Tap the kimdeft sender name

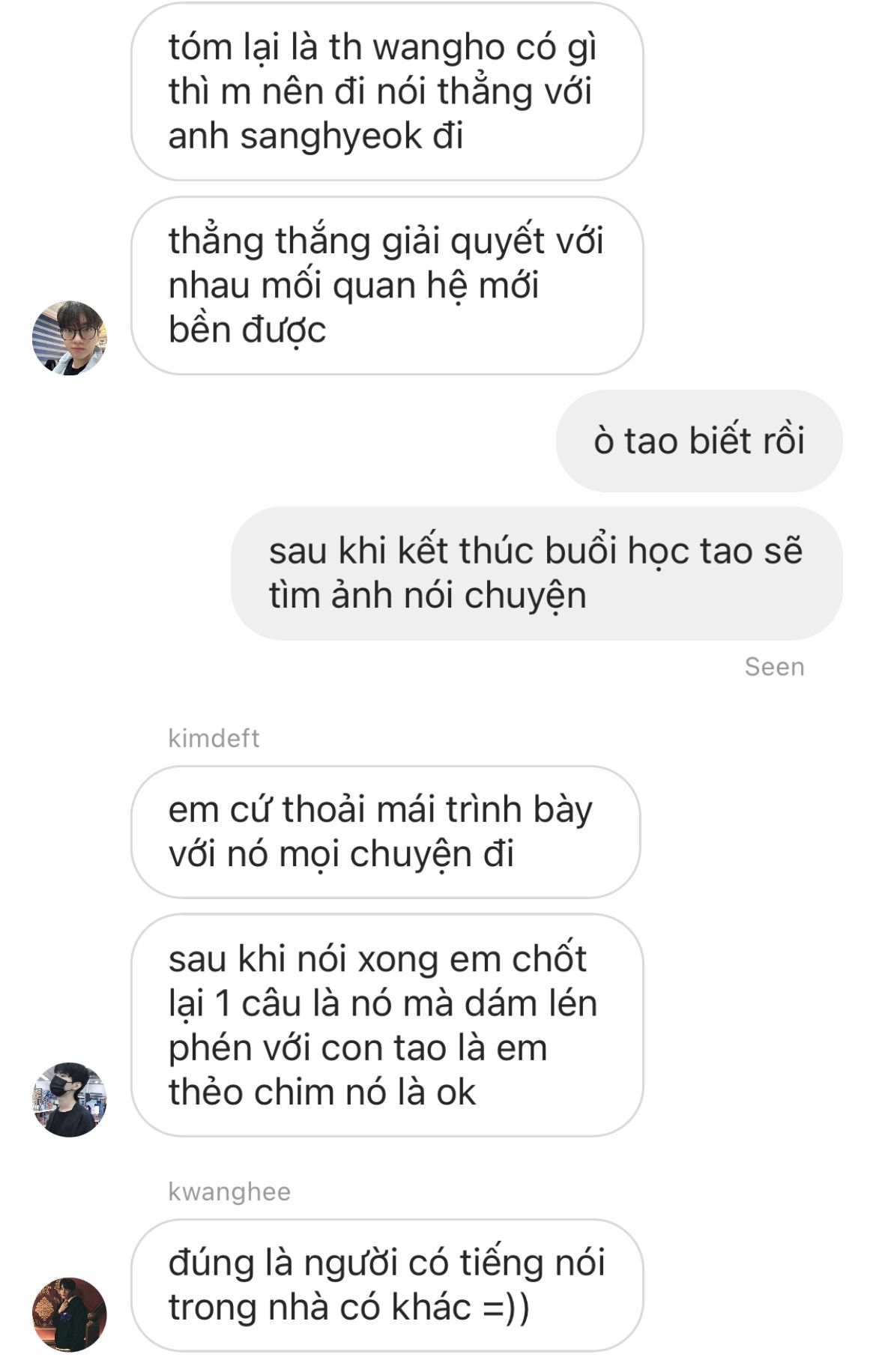tap(214, 738)
